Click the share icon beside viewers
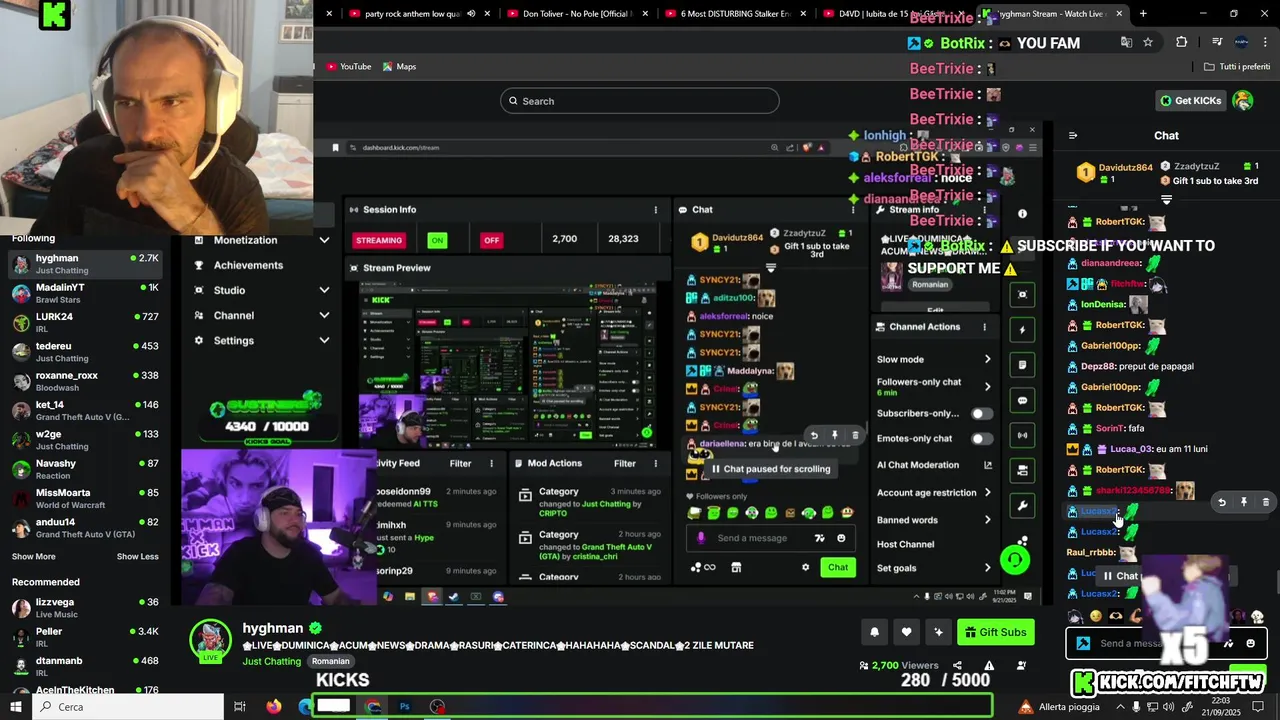1280x720 pixels. tap(957, 665)
